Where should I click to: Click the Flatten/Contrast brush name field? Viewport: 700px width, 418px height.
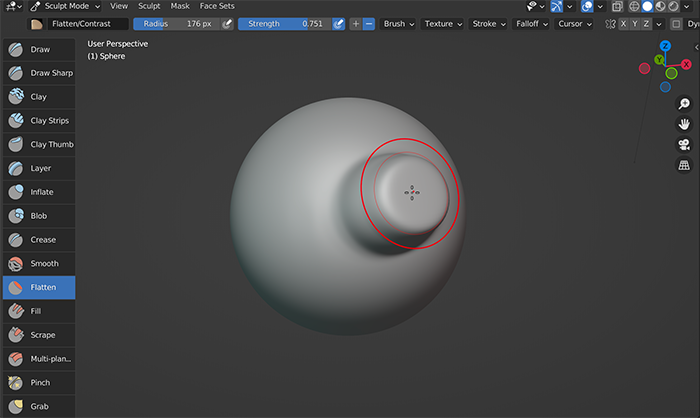87,24
